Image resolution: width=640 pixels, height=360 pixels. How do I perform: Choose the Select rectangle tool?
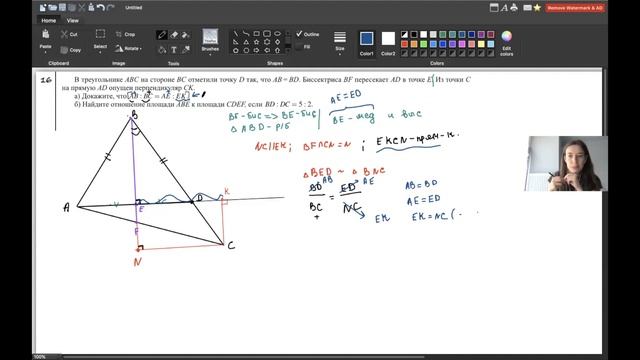100,33
